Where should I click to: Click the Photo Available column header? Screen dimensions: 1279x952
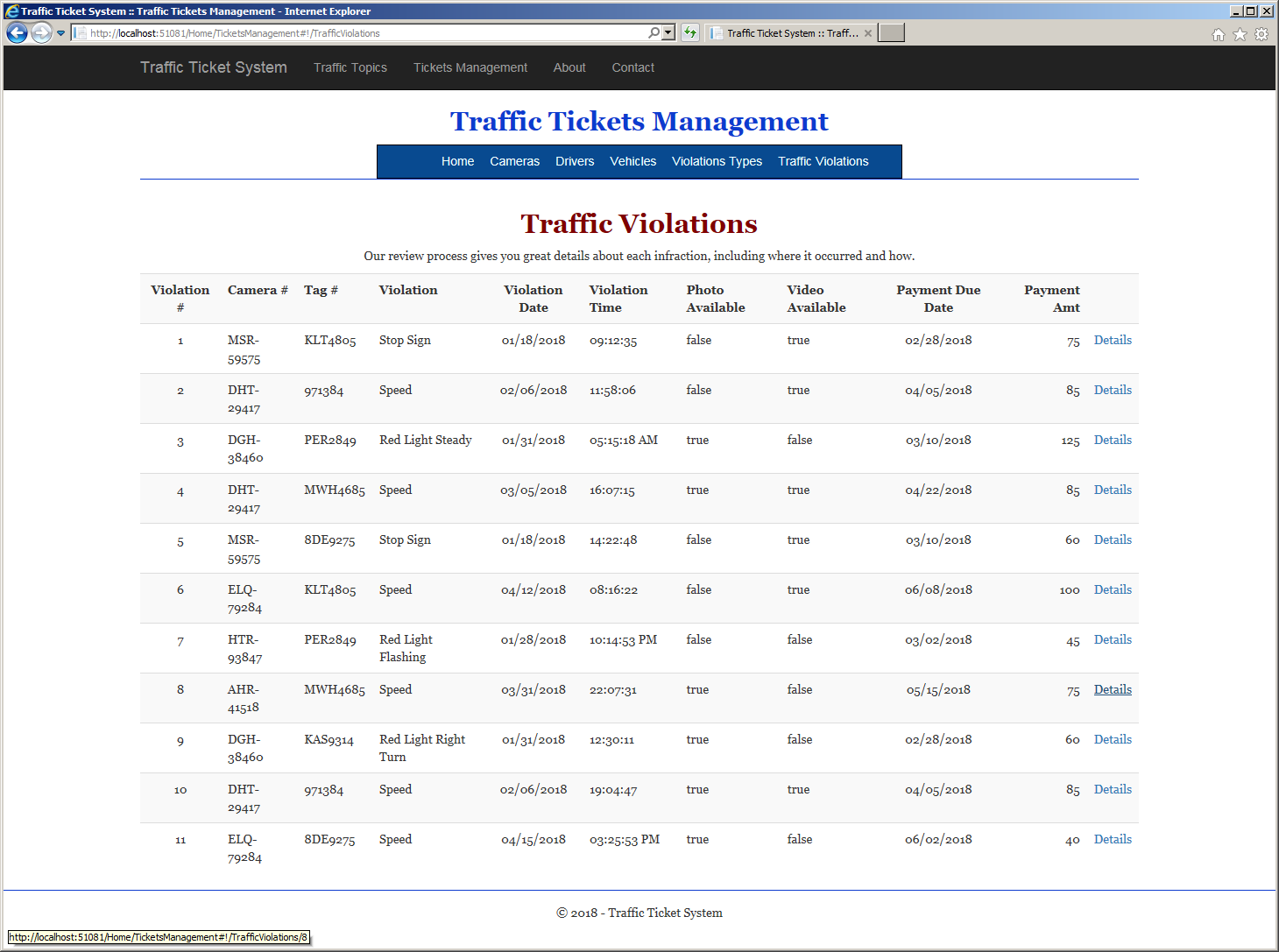click(x=716, y=299)
